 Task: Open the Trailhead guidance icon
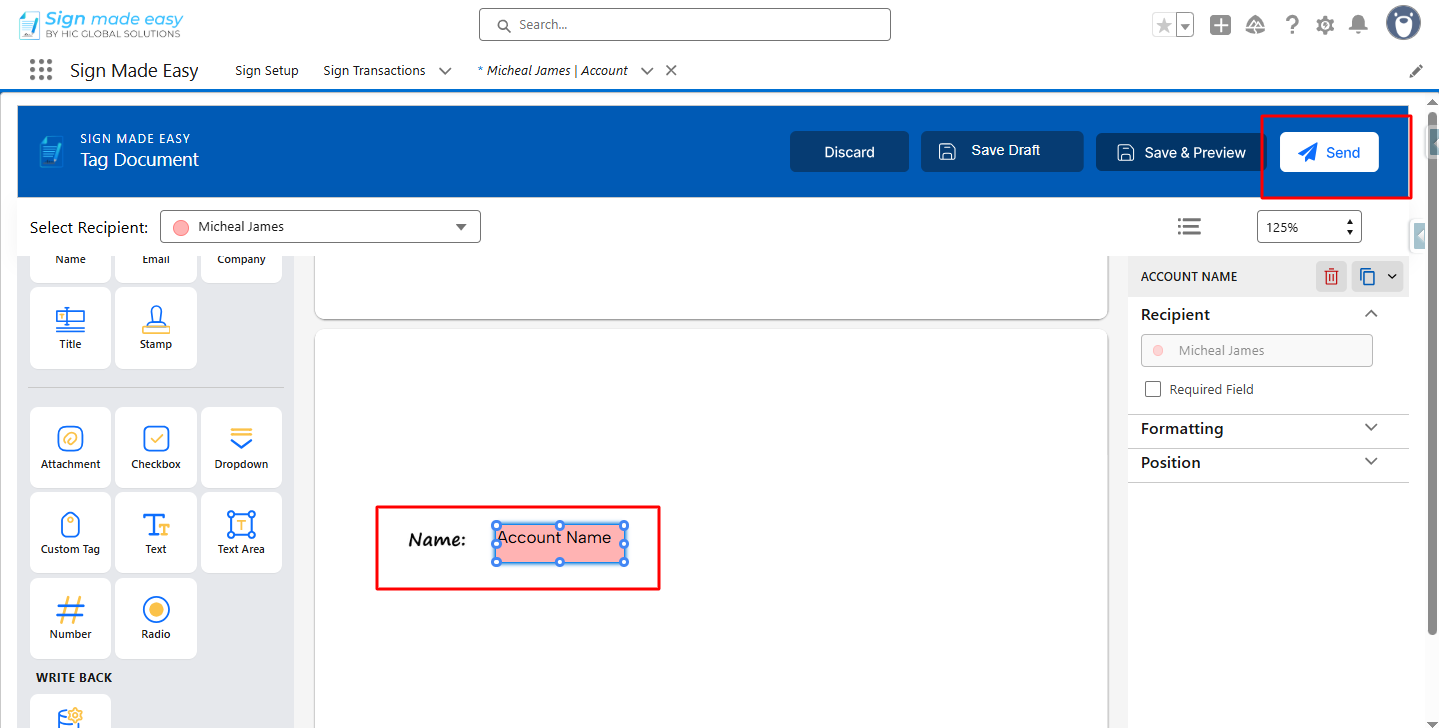1255,25
